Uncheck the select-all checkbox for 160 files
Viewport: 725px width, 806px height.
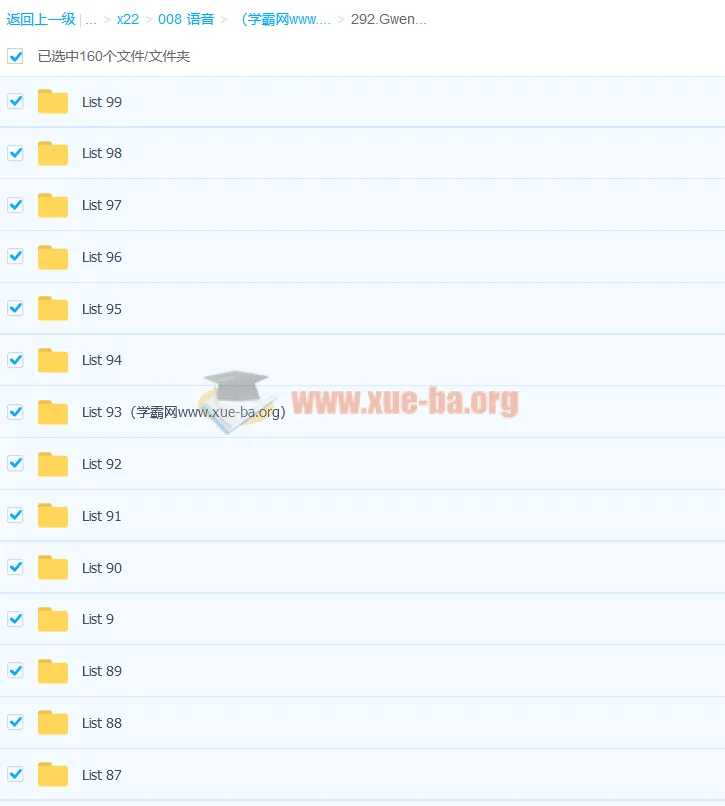[15, 56]
